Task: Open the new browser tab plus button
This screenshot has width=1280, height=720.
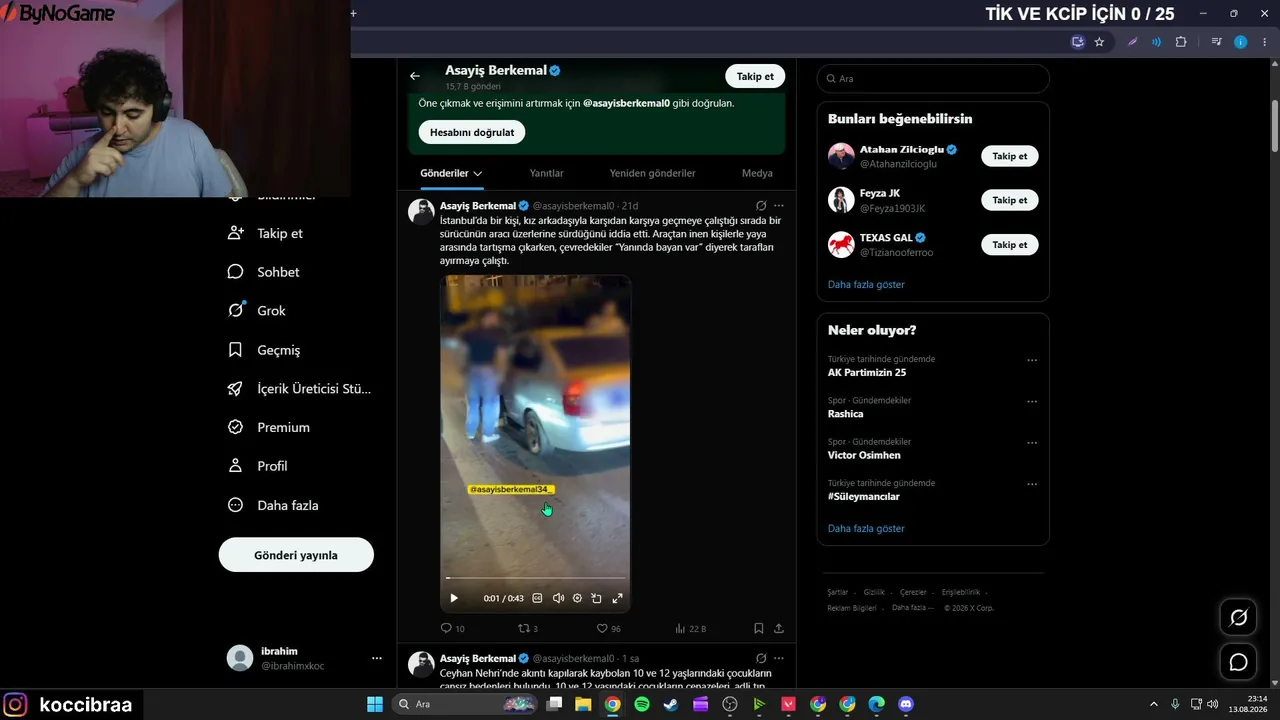Action: pos(353,14)
